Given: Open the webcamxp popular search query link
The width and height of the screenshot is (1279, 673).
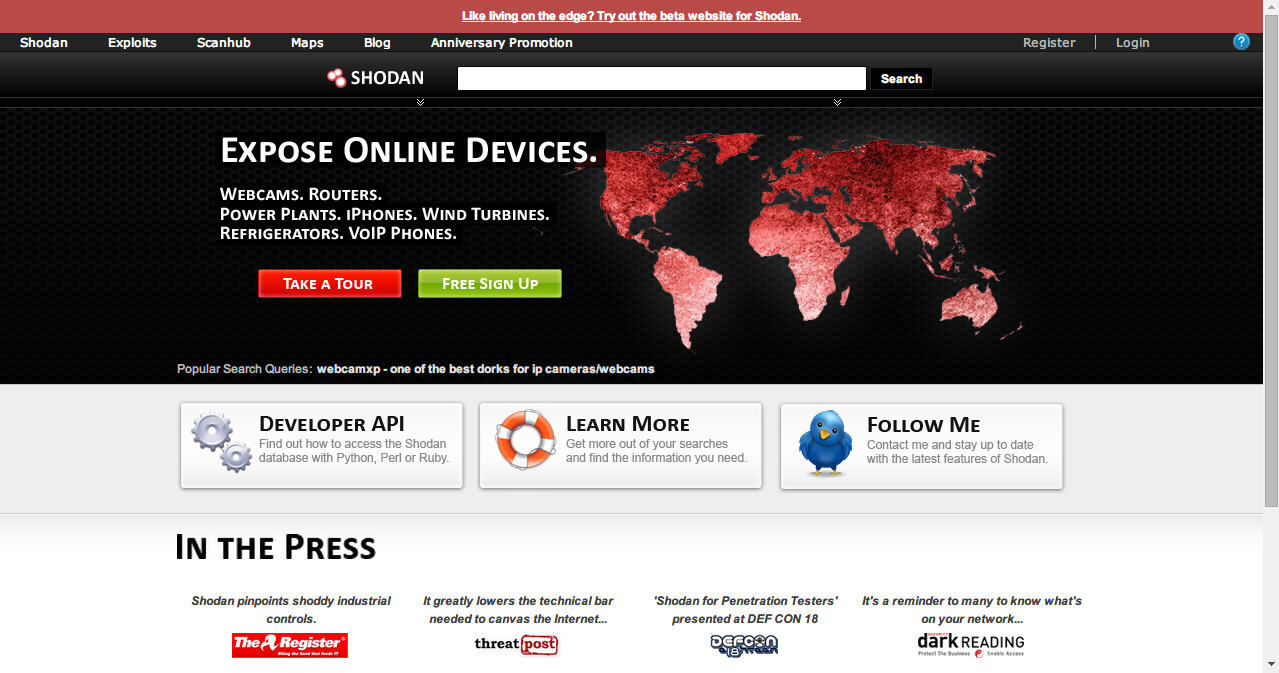Looking at the screenshot, I should [x=486, y=369].
